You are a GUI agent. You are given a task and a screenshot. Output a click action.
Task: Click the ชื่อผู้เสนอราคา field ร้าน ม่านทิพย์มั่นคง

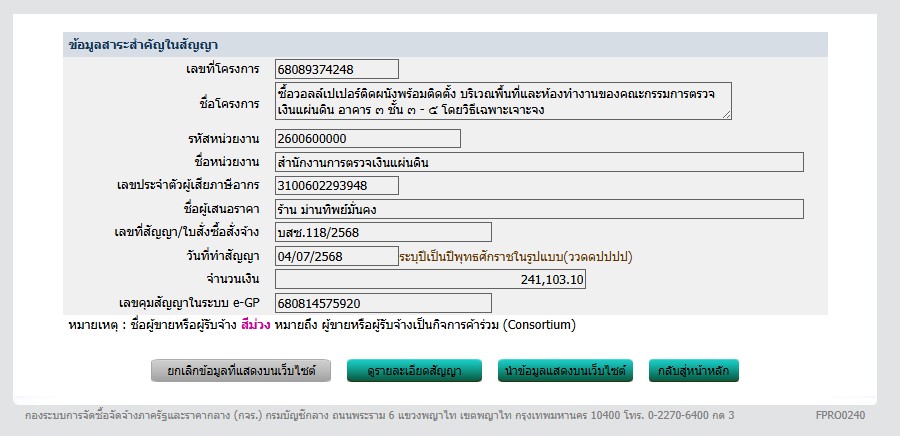click(538, 209)
